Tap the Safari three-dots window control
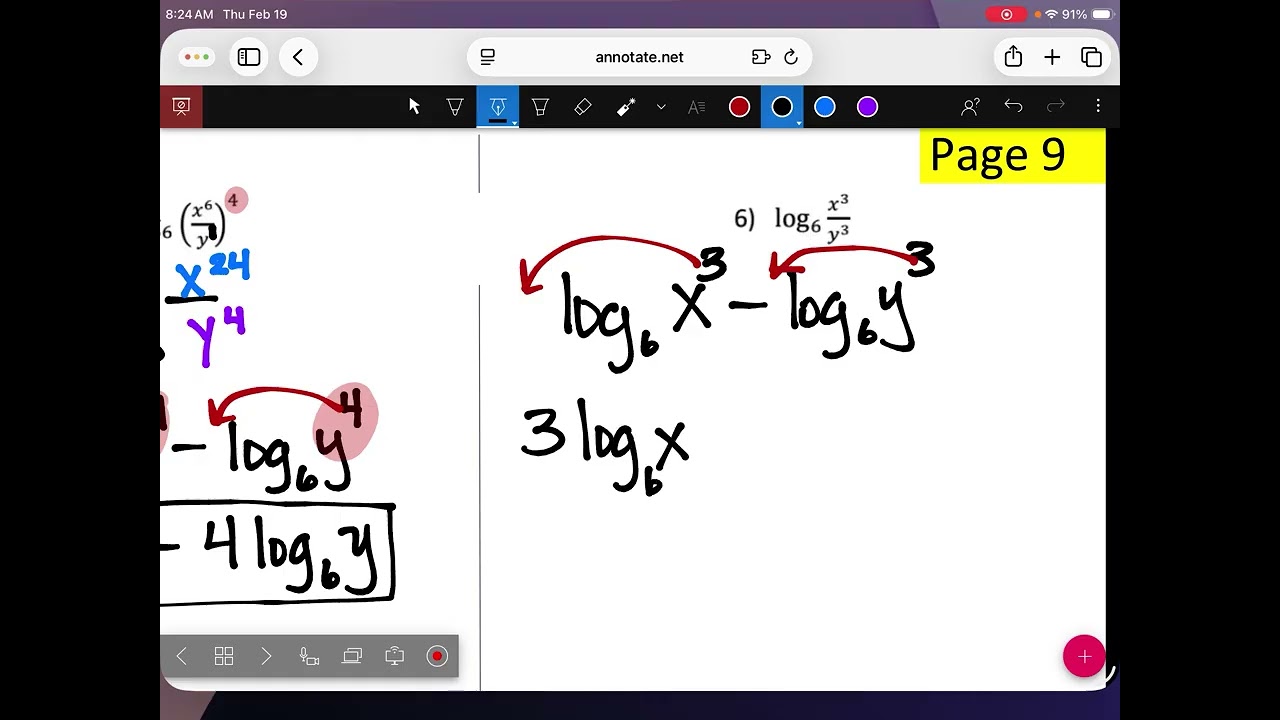The width and height of the screenshot is (1280, 720). (196, 57)
